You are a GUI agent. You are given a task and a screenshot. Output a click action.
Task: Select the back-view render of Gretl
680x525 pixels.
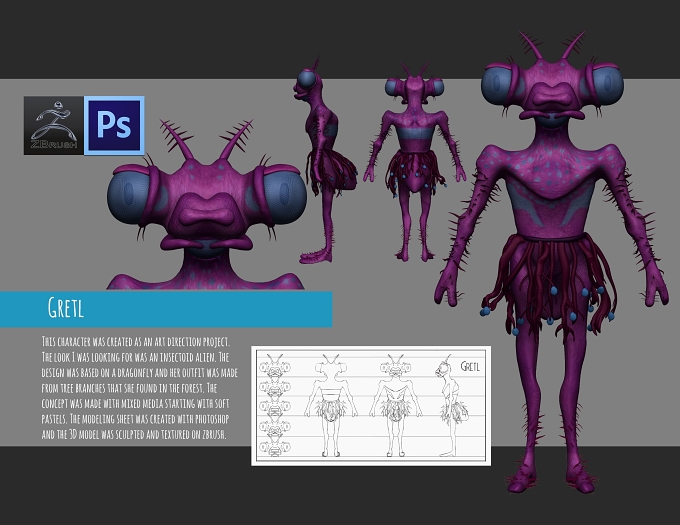coord(414,163)
